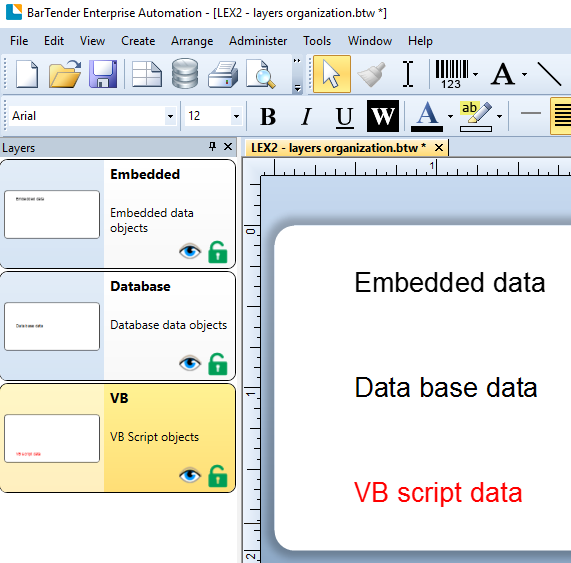Toggle white-on-black W text style

(383, 116)
